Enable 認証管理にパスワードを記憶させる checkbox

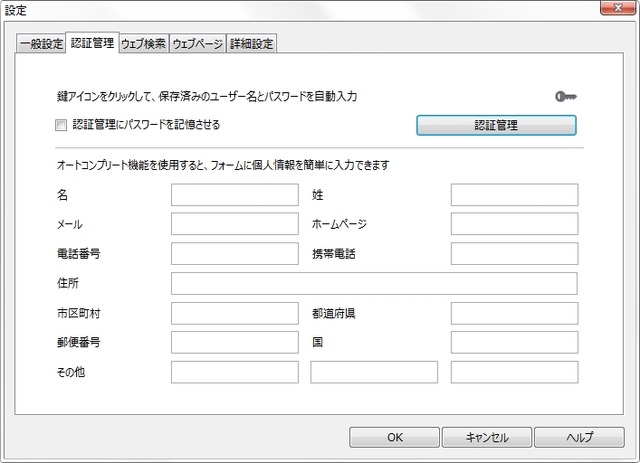point(61,125)
